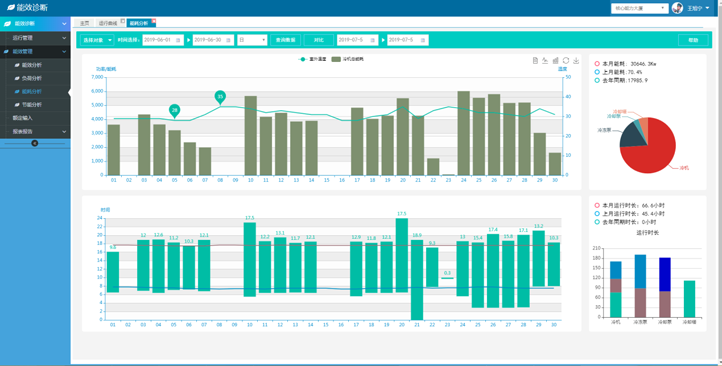The image size is (722, 366).
Task: Open the 日 time granularity dropdown
Action: 252,40
